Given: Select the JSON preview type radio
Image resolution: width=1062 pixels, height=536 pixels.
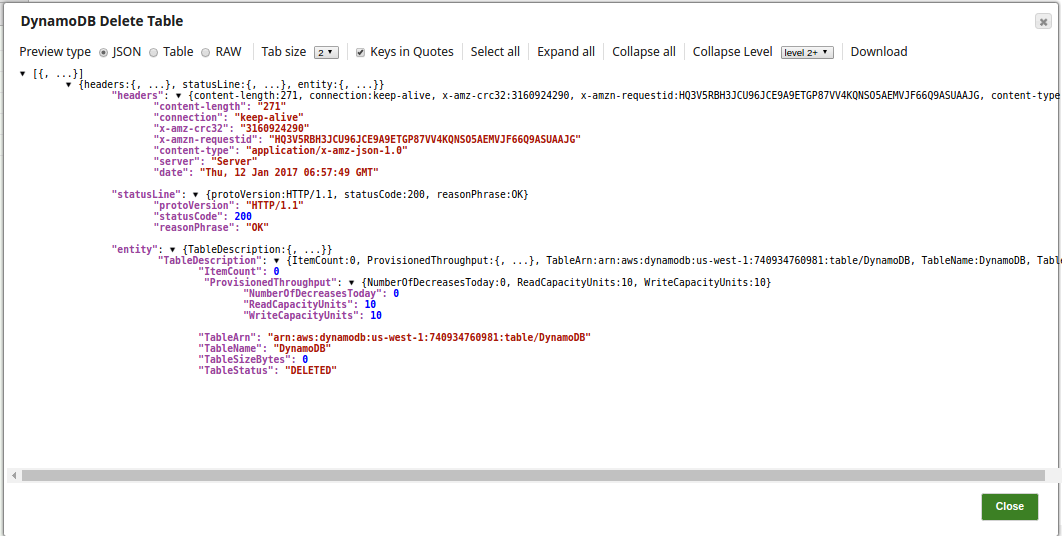Looking at the screenshot, I should pyautogui.click(x=104, y=52).
